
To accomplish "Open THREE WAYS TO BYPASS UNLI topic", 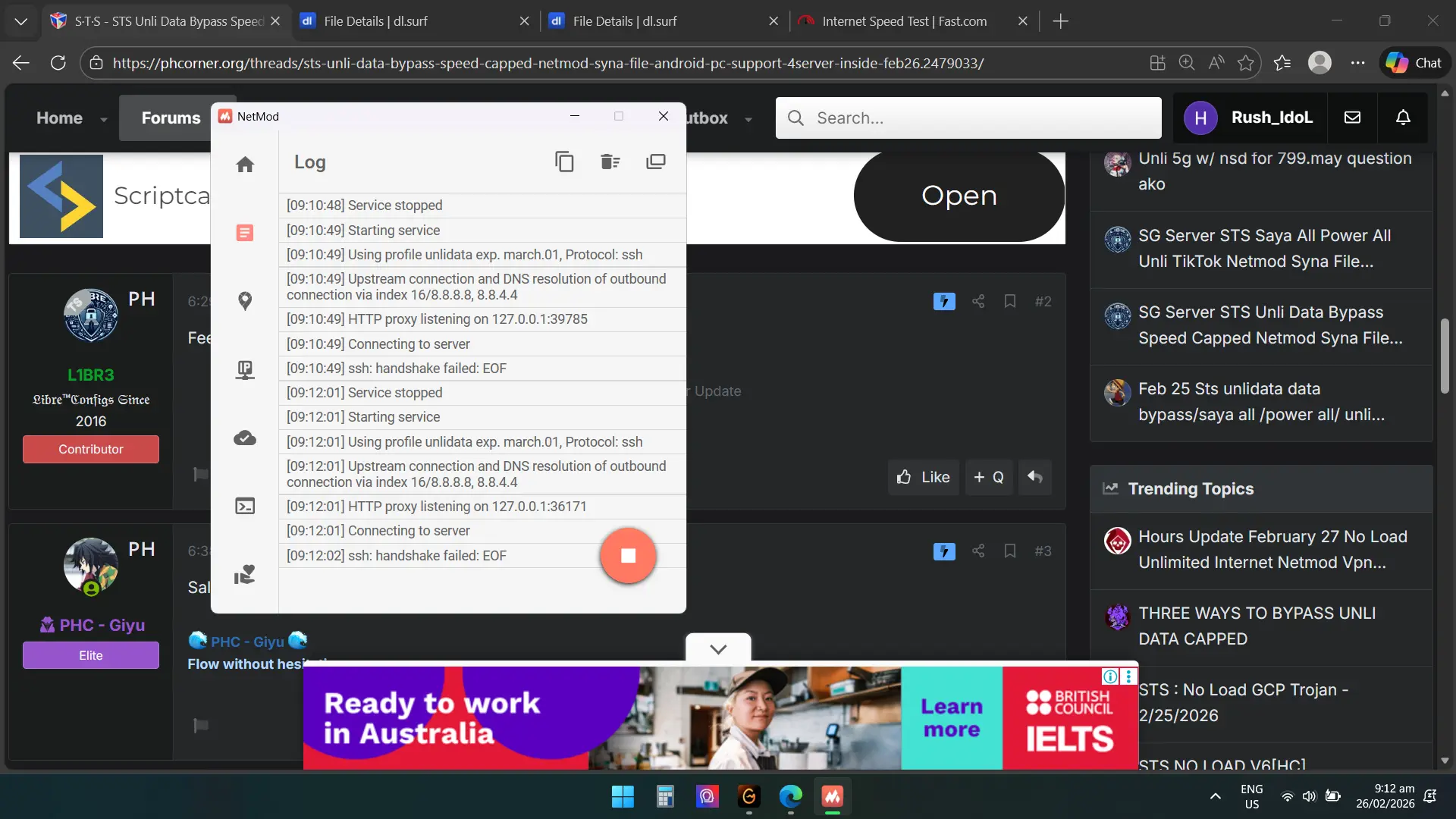I will [1257, 626].
